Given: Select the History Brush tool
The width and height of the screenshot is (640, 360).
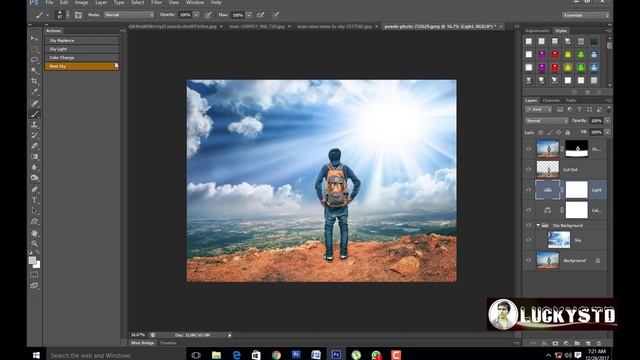Looking at the screenshot, I should pyautogui.click(x=34, y=135).
